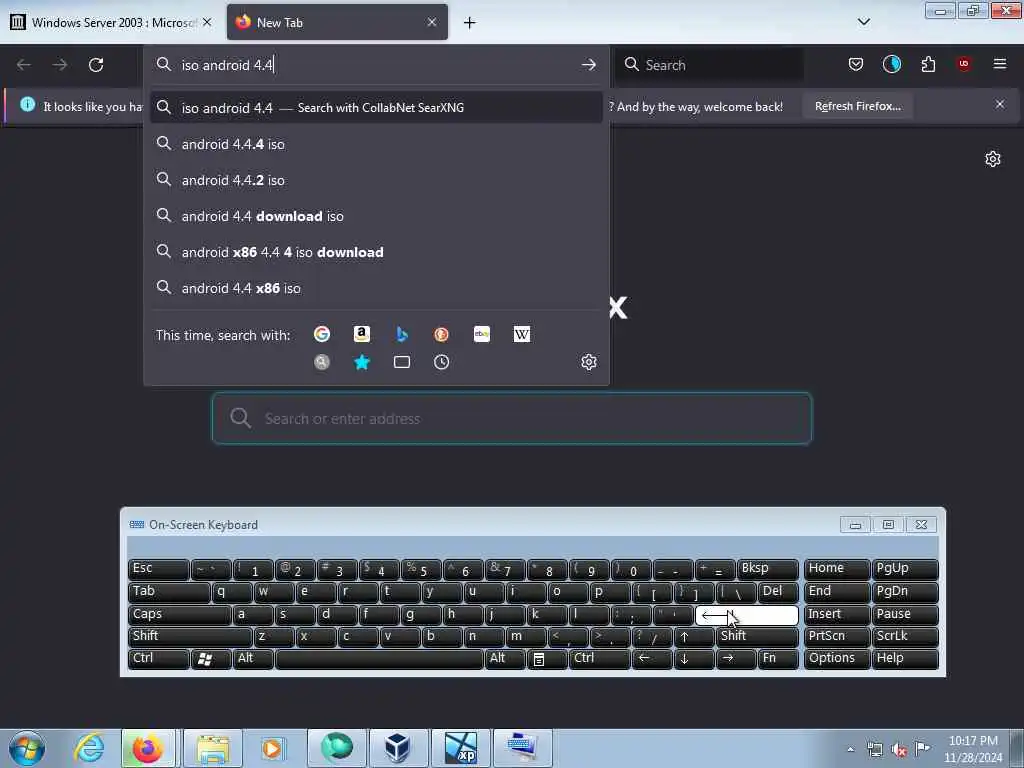Click the address bar with iso android 4.4
1024x768 pixels.
tap(376, 65)
